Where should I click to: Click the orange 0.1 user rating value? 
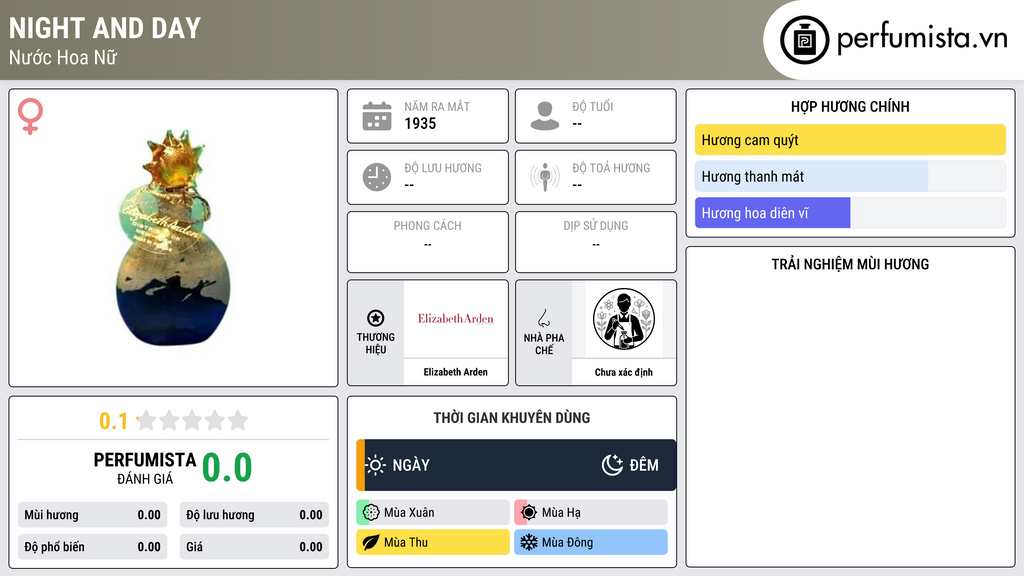click(x=113, y=421)
